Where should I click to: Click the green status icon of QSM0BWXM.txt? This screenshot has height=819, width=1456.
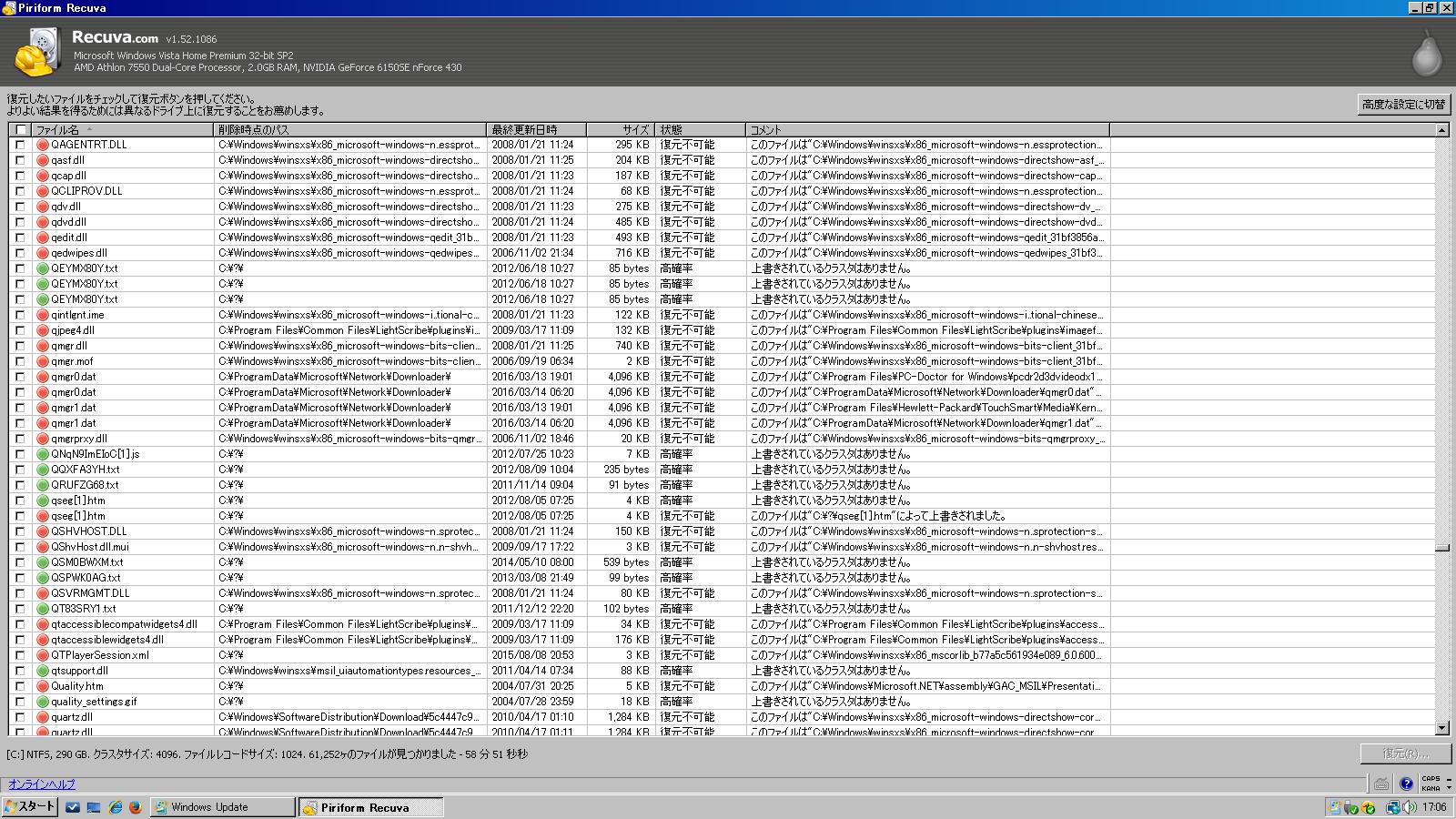43,562
